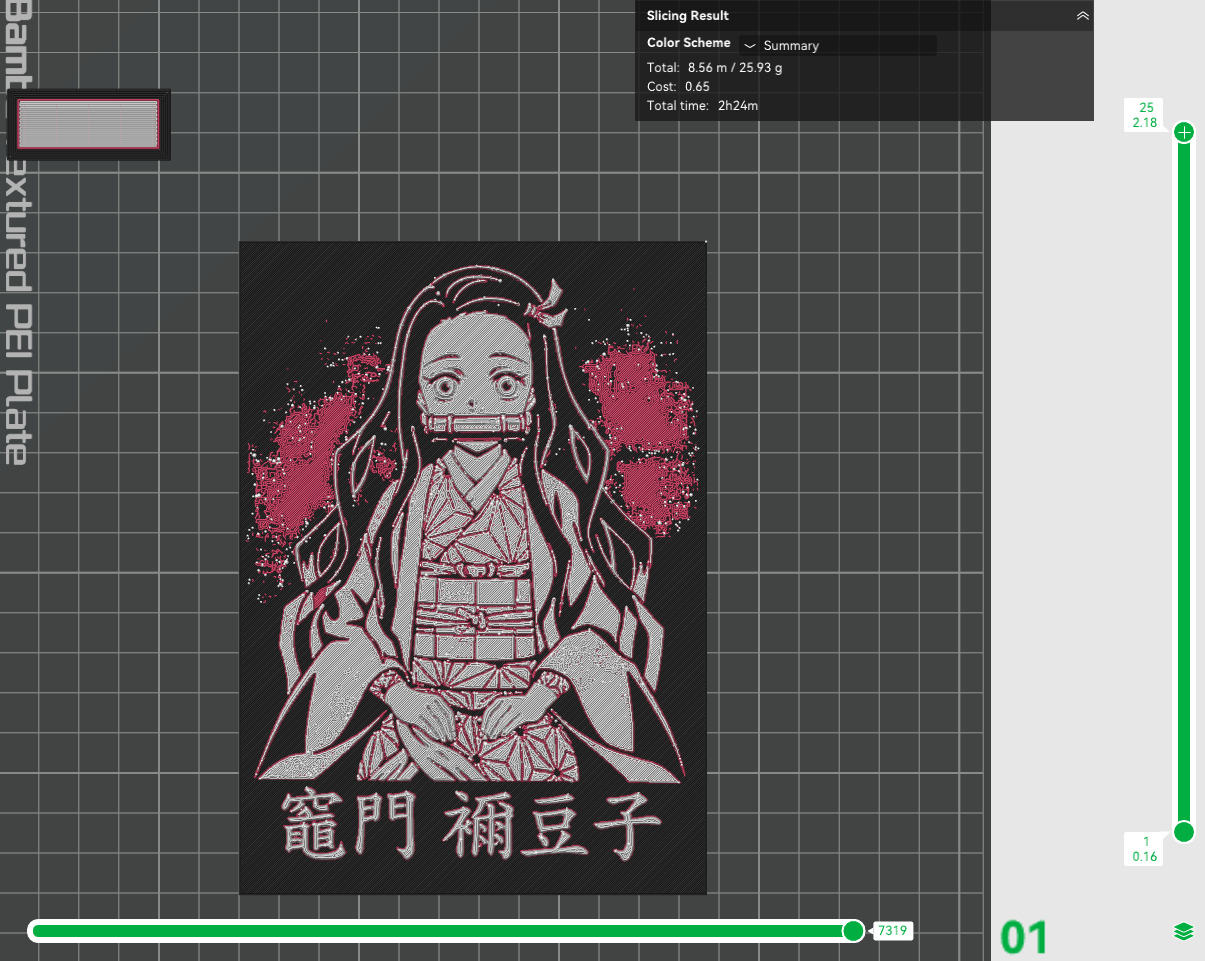Image resolution: width=1205 pixels, height=961 pixels.
Task: Collapse the Slicing Result panel
Action: (1082, 16)
